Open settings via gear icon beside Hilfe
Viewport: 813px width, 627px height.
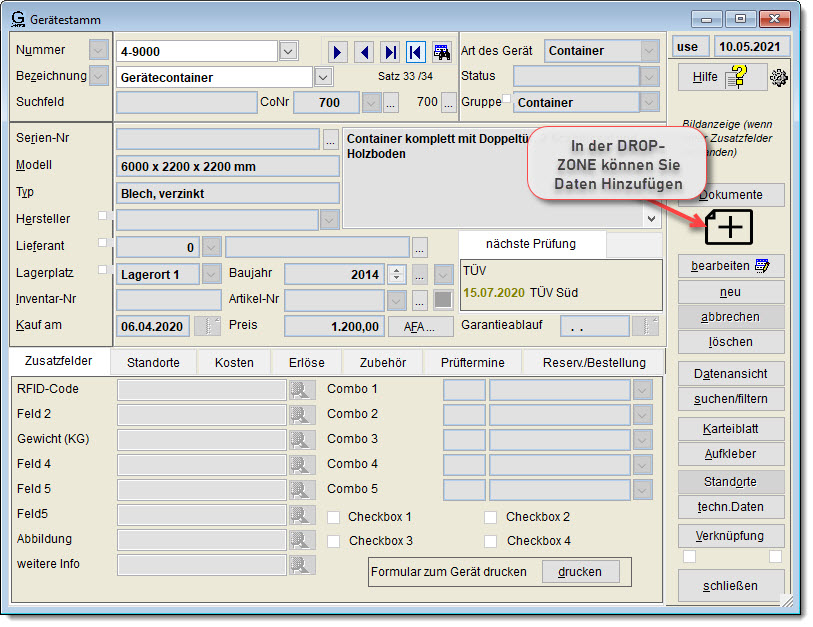pyautogui.click(x=778, y=77)
